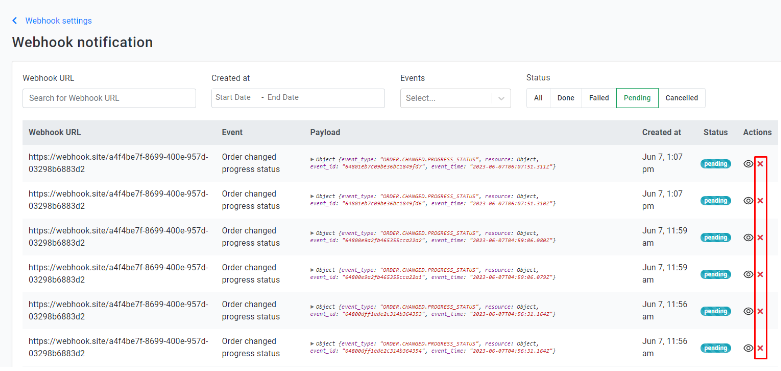This screenshot has height=371, width=781.
Task: Open the Webhook settings link
Action: 58,21
